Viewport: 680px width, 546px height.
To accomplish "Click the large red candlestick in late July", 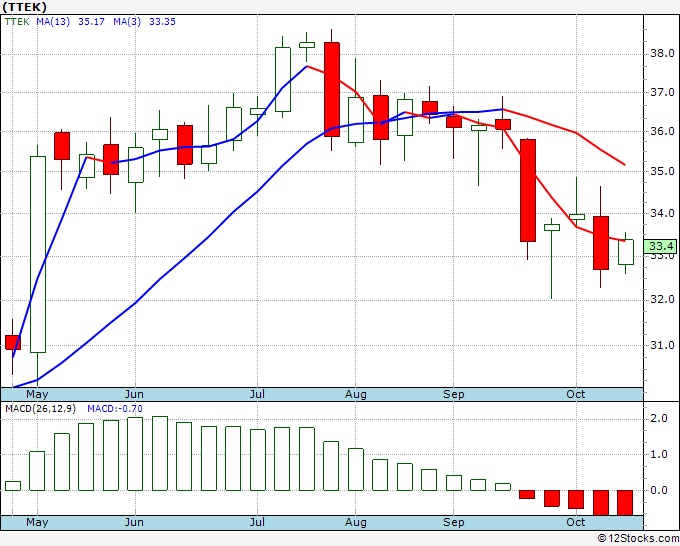I will [x=332, y=89].
